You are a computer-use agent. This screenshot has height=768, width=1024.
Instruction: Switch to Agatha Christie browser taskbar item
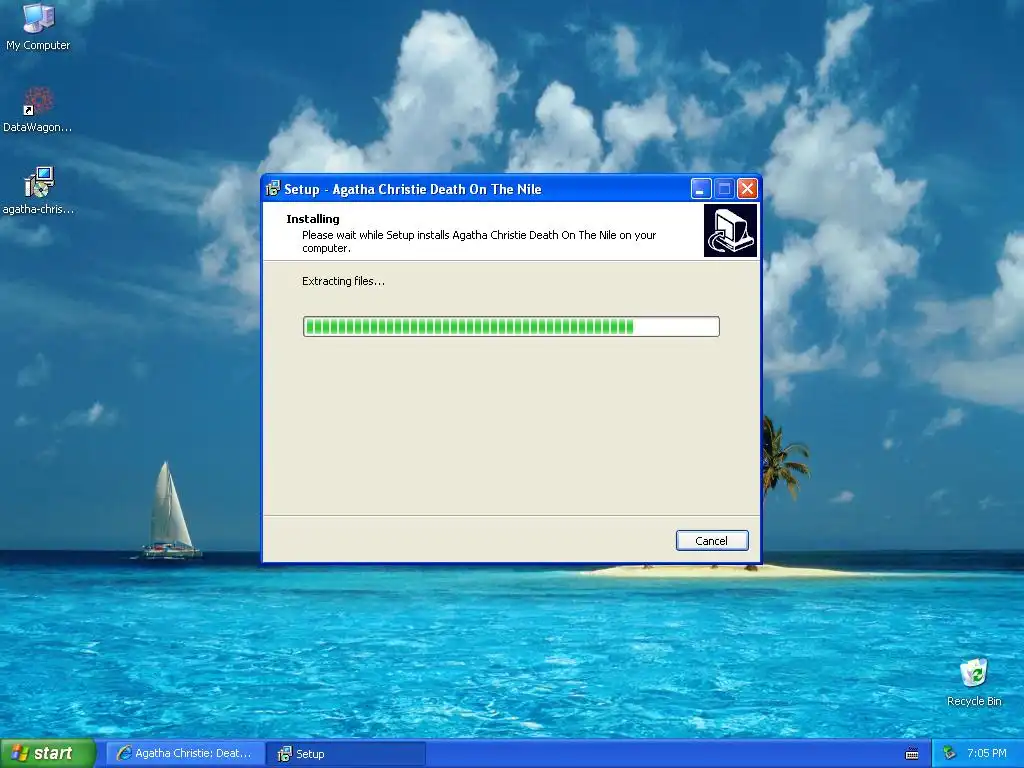pos(185,754)
